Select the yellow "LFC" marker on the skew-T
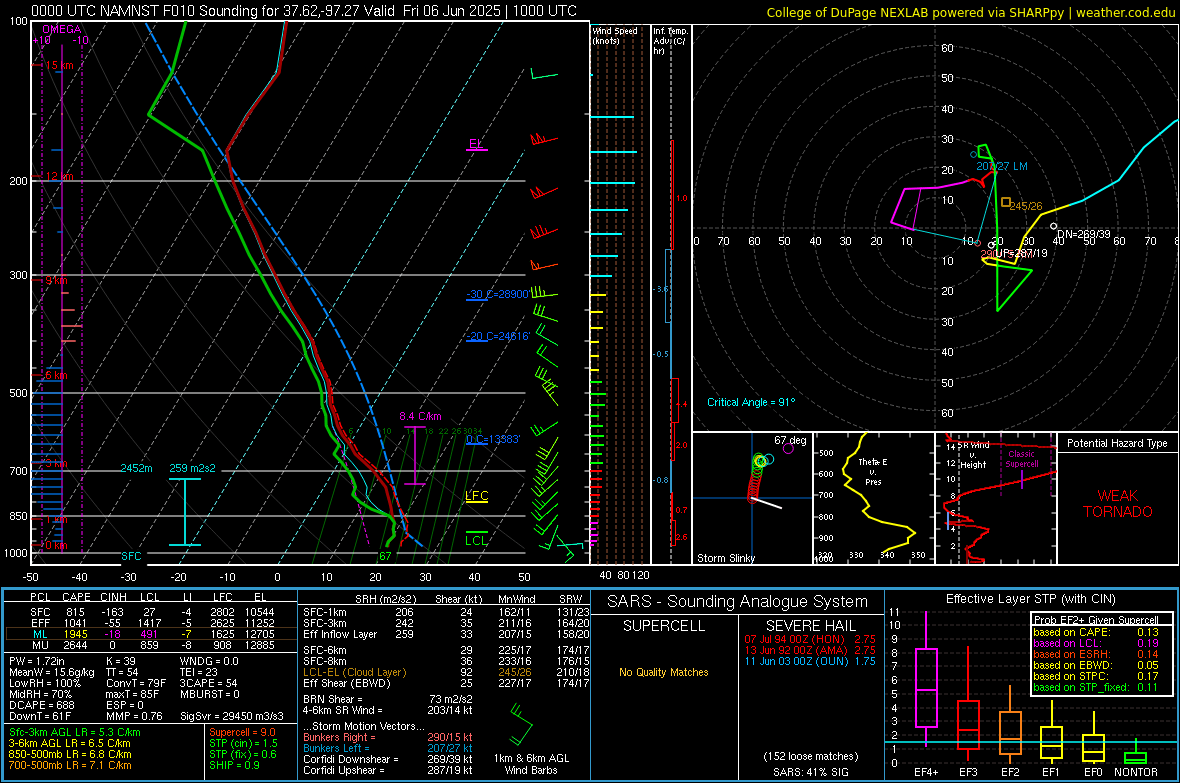 tap(476, 495)
